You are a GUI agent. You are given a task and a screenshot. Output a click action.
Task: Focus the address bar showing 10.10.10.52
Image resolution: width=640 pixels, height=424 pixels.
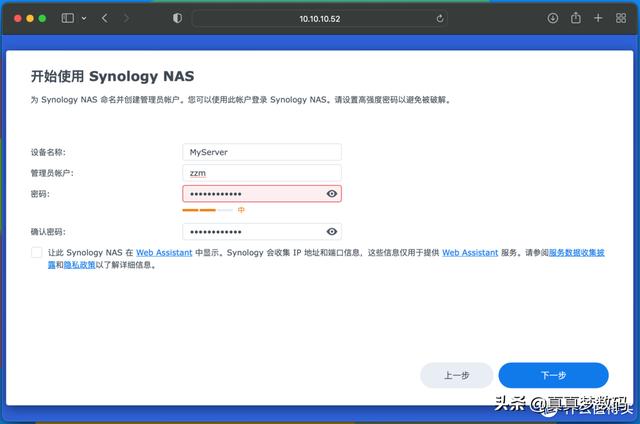click(x=320, y=19)
